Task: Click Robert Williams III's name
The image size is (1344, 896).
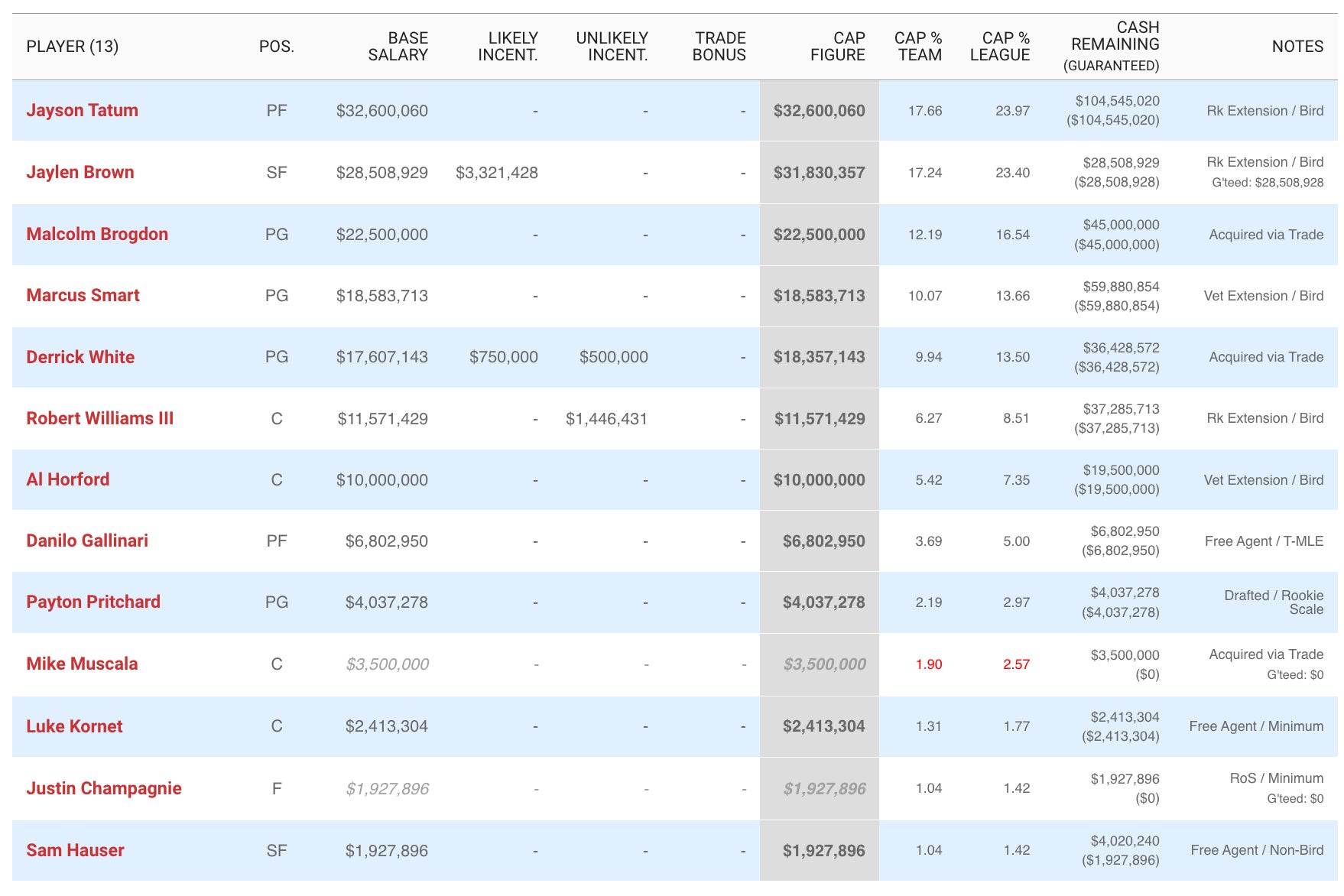Action: (99, 418)
